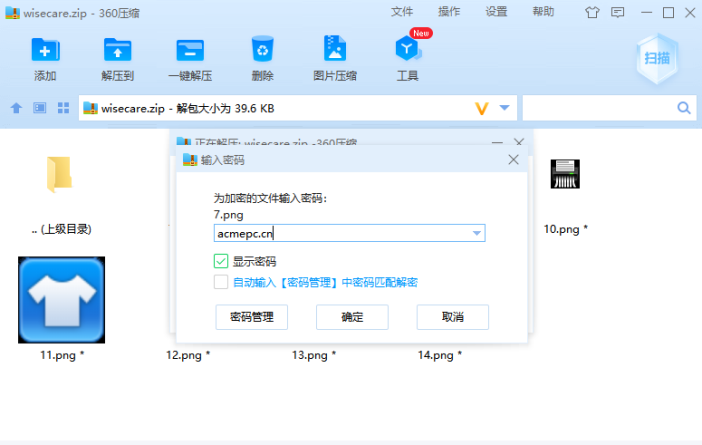Click the search magnifier icon
This screenshot has width=702, height=445.
[x=684, y=108]
